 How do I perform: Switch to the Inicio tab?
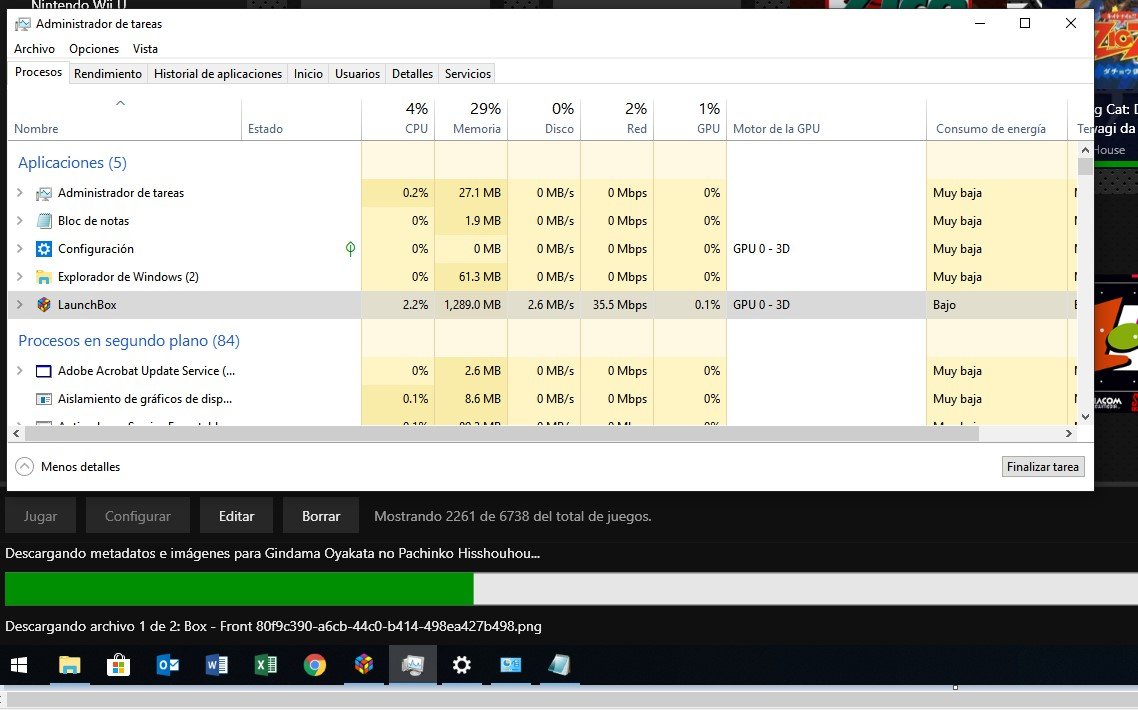coord(308,74)
